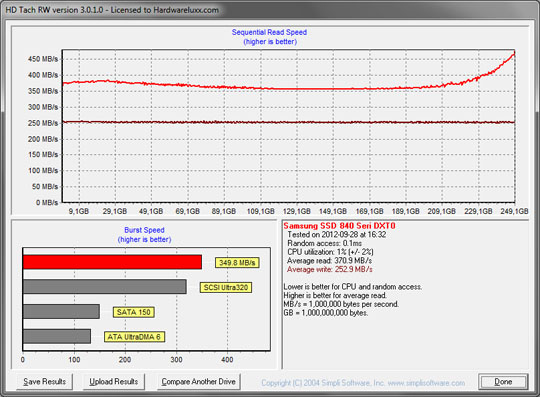The image size is (540, 397).
Task: Click the red burst speed bar
Action: coord(112,262)
